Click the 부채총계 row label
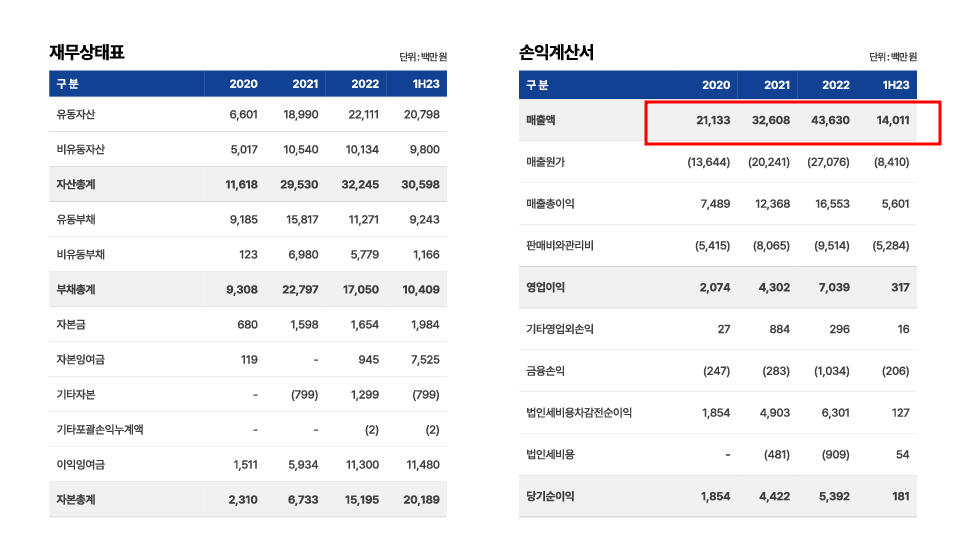The width and height of the screenshot is (971, 553). point(76,289)
